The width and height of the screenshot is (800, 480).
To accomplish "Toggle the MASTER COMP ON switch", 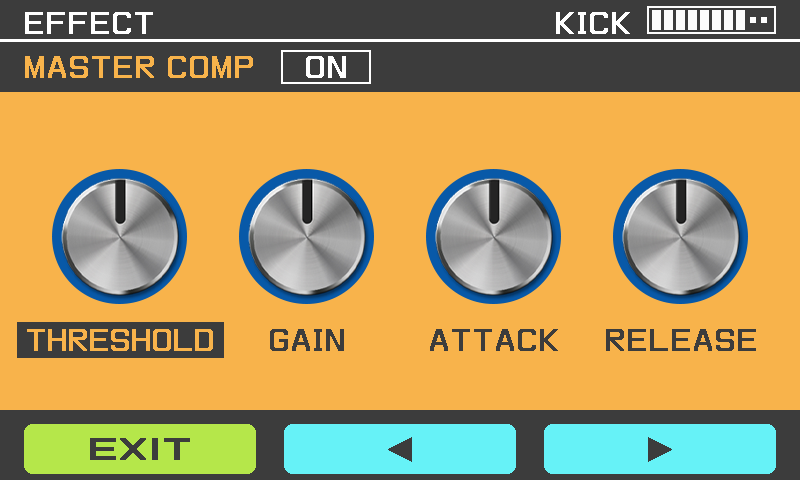I will 326,67.
